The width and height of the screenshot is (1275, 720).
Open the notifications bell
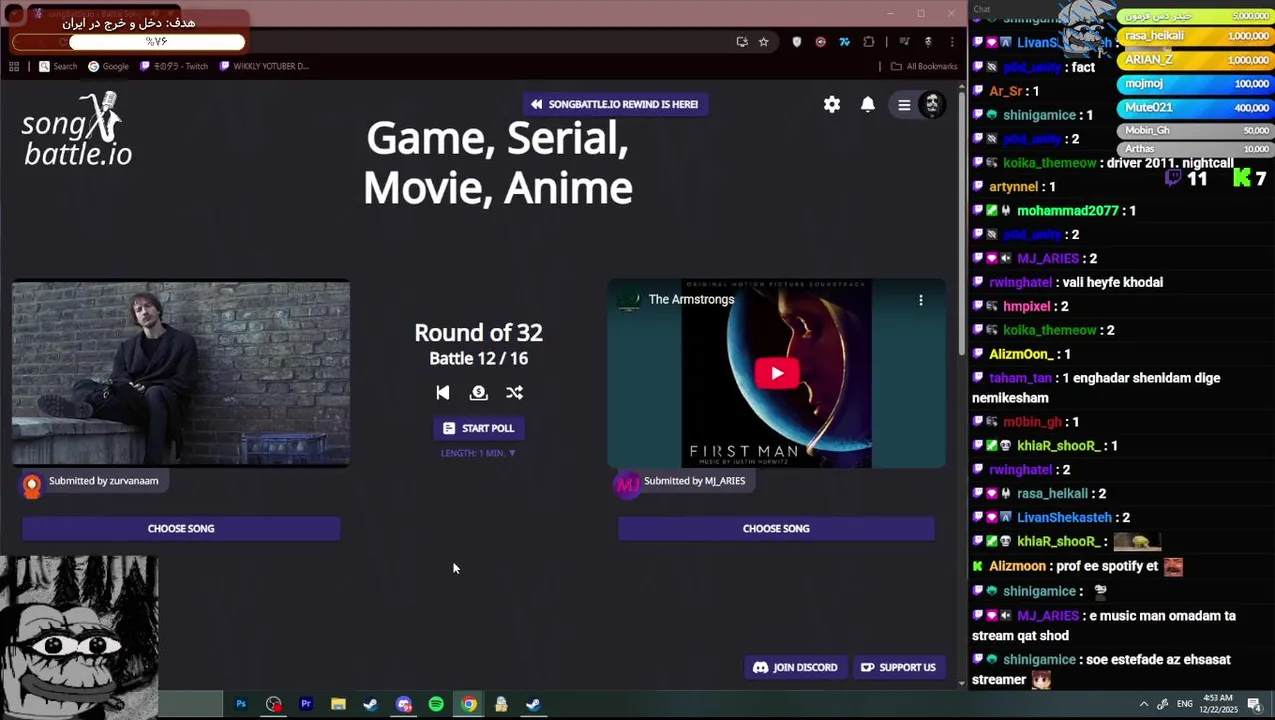pyautogui.click(x=868, y=104)
